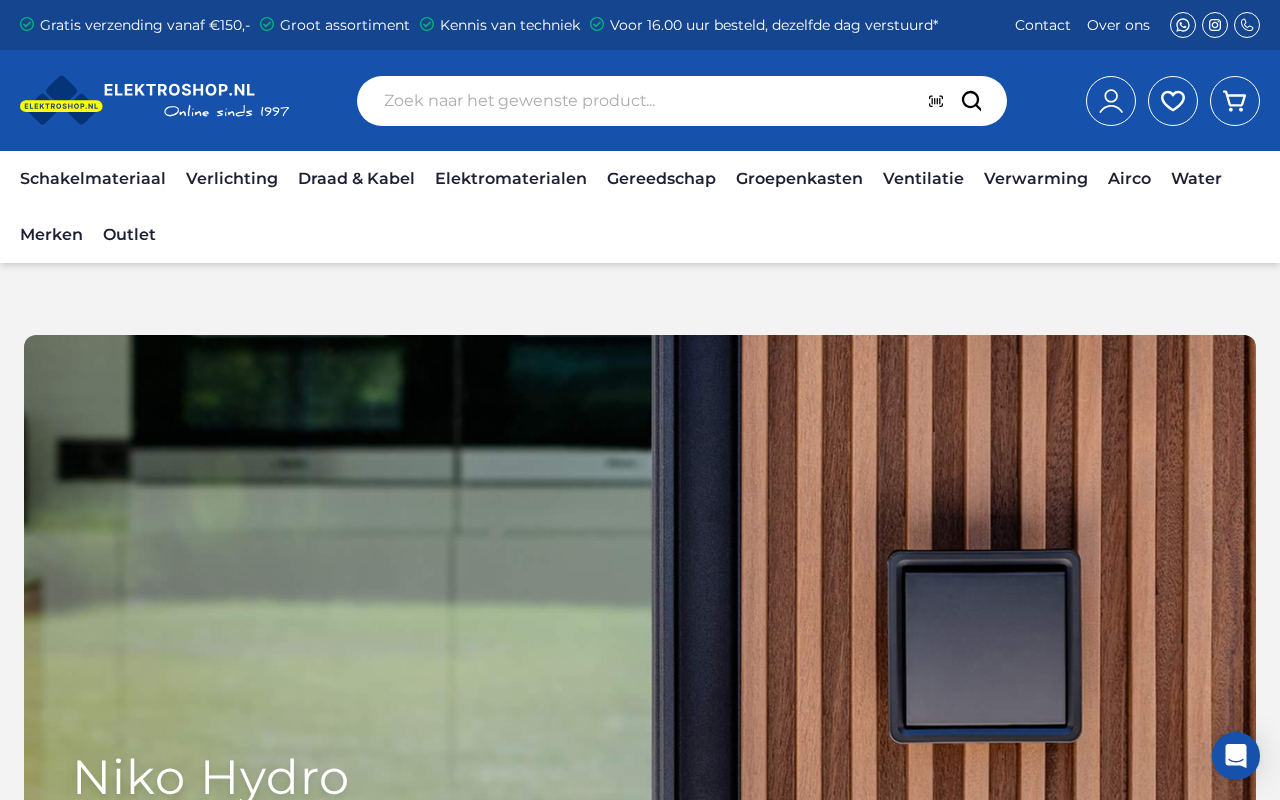This screenshot has height=800, width=1280.
Task: Click the barcode scanner icon in search
Action: point(936,101)
